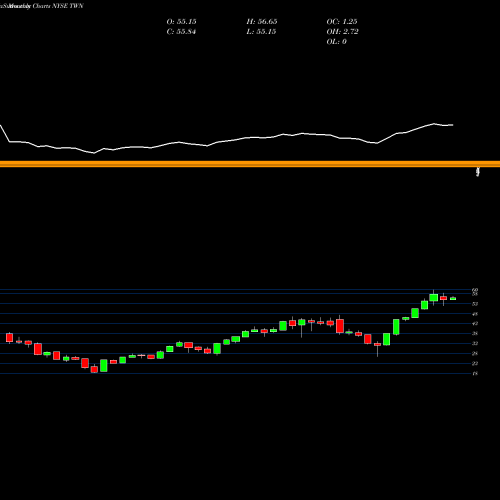The width and height of the screenshot is (500, 500).
Task: Click the price axis label 60
Action: coord(475,290)
